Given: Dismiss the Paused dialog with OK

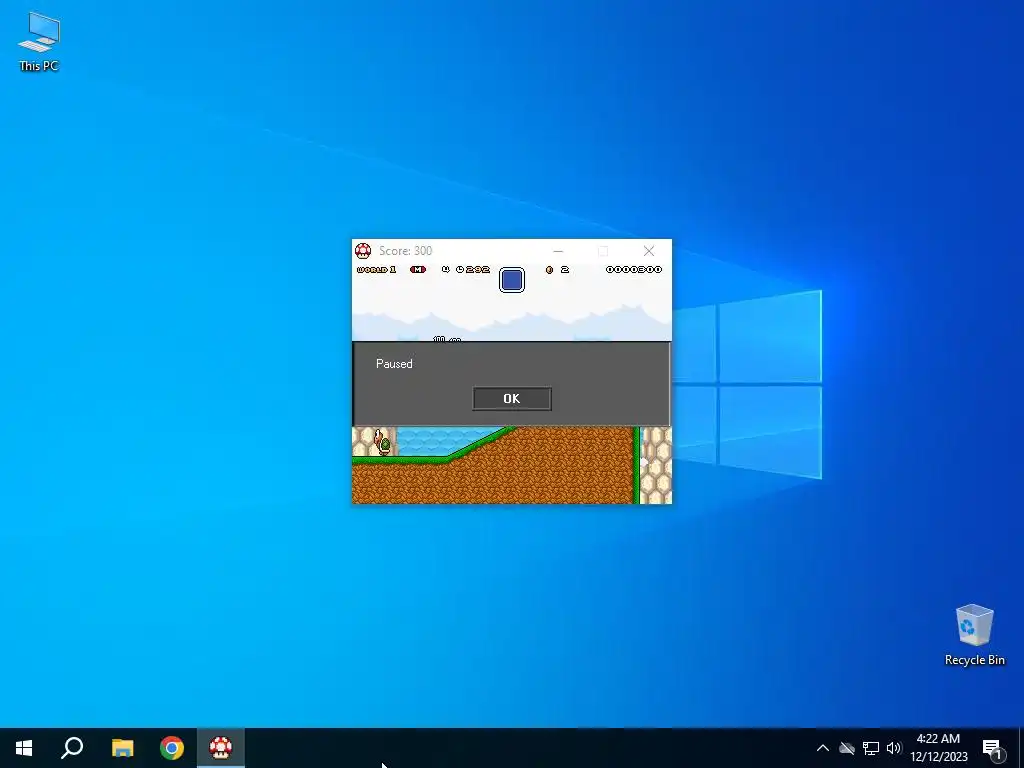Looking at the screenshot, I should [511, 398].
